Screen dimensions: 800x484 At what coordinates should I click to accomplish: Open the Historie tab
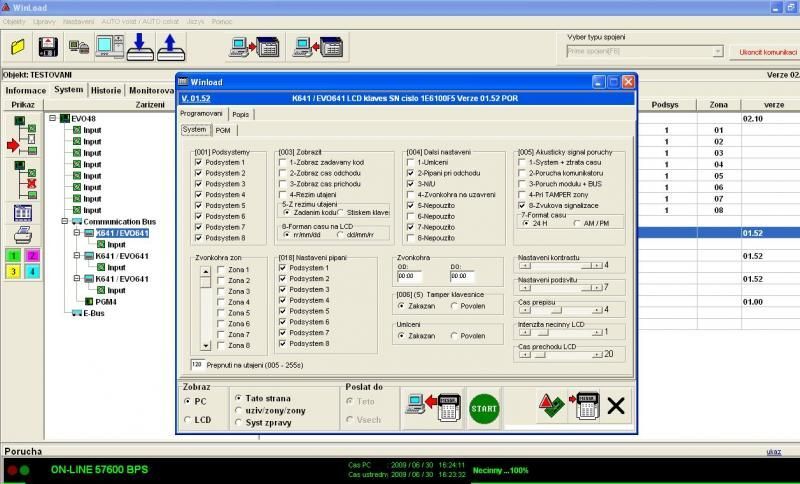point(106,90)
